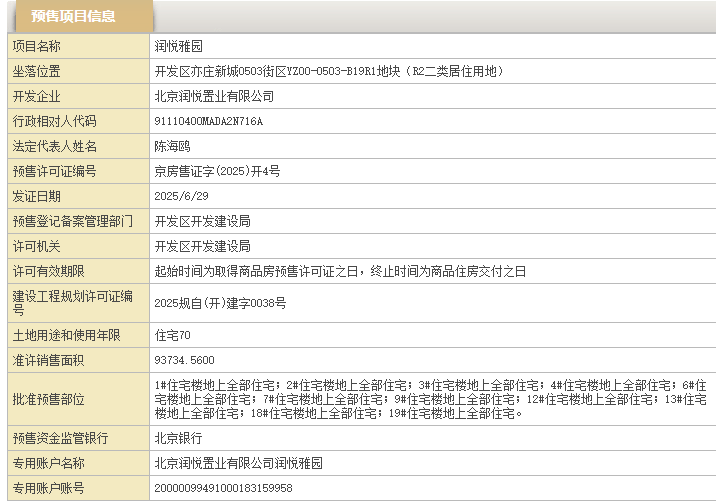Click the 预售项目信息 tab header

tap(79, 17)
